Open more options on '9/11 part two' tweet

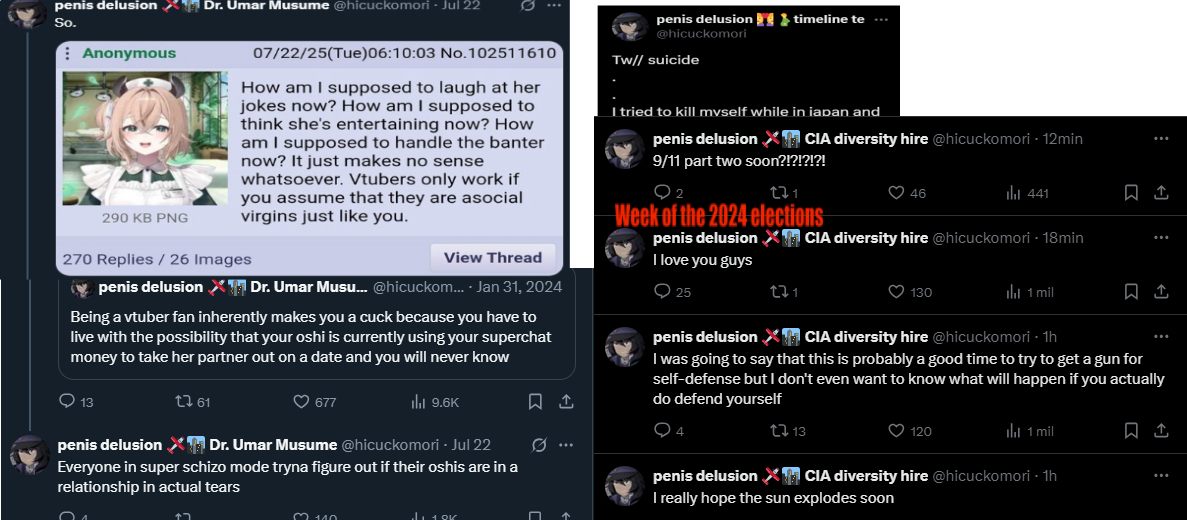(1161, 139)
